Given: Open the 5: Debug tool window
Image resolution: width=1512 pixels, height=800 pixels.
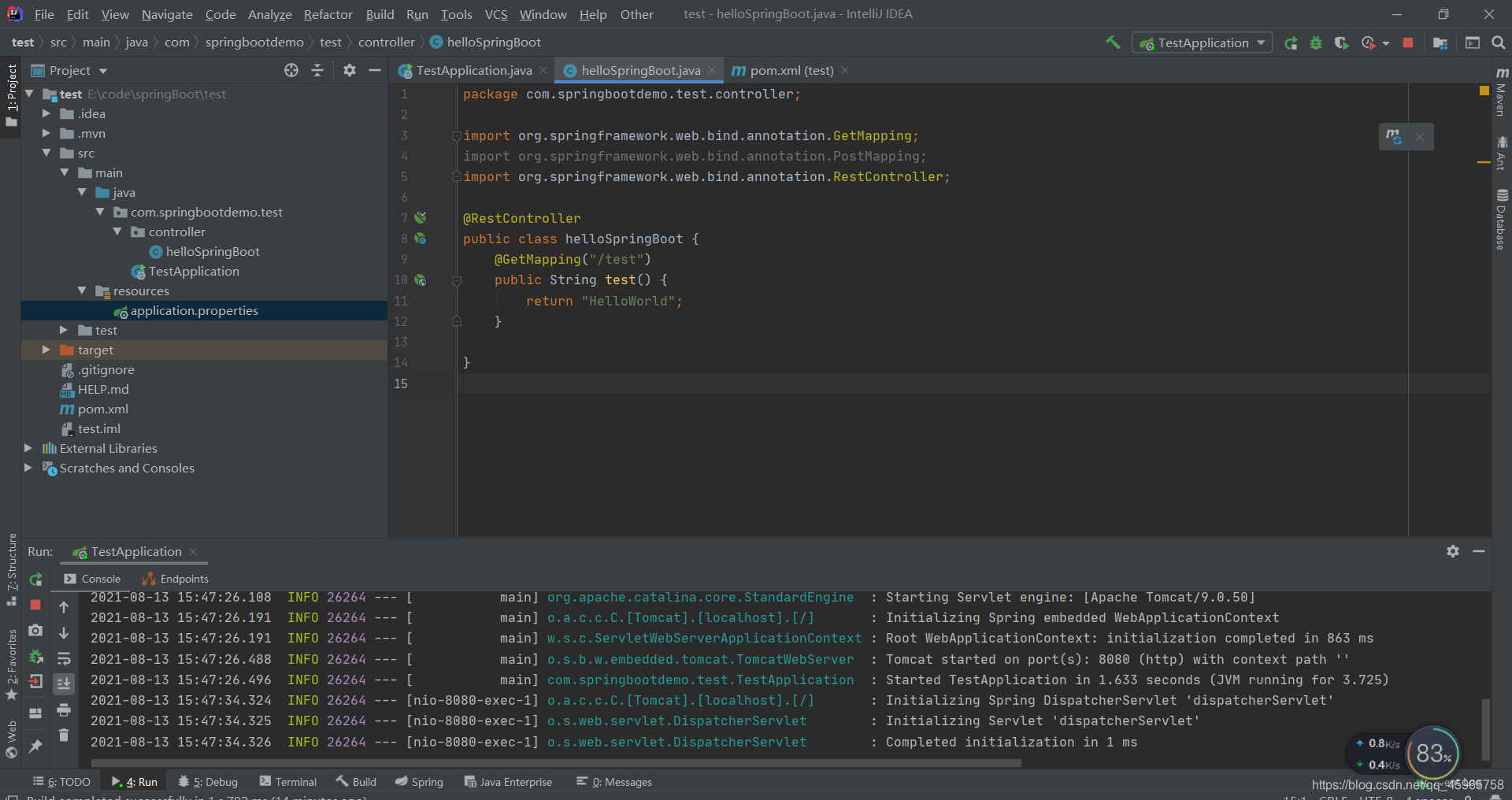Looking at the screenshot, I should click(x=208, y=782).
